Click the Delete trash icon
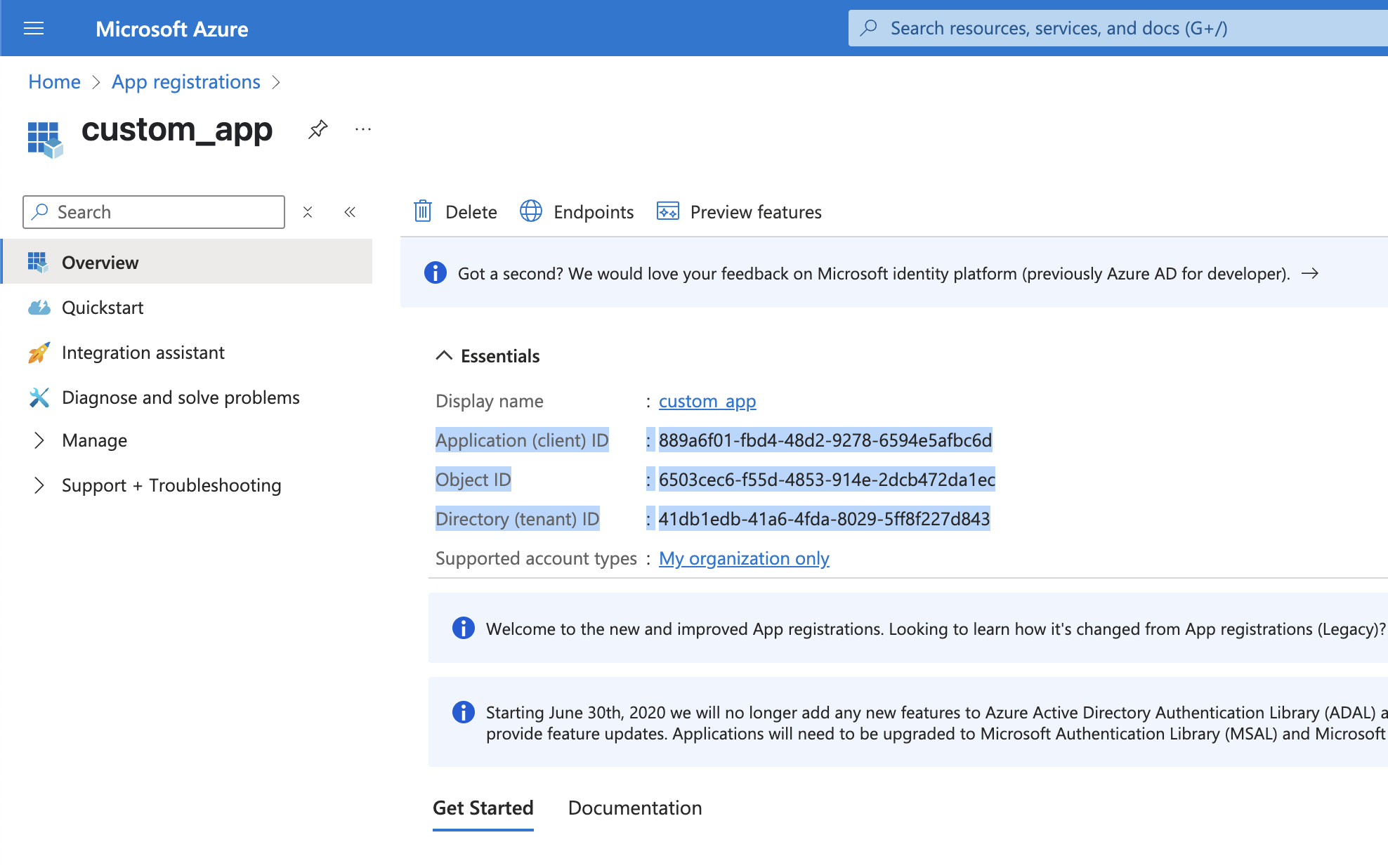This screenshot has width=1388, height=868. [x=423, y=211]
